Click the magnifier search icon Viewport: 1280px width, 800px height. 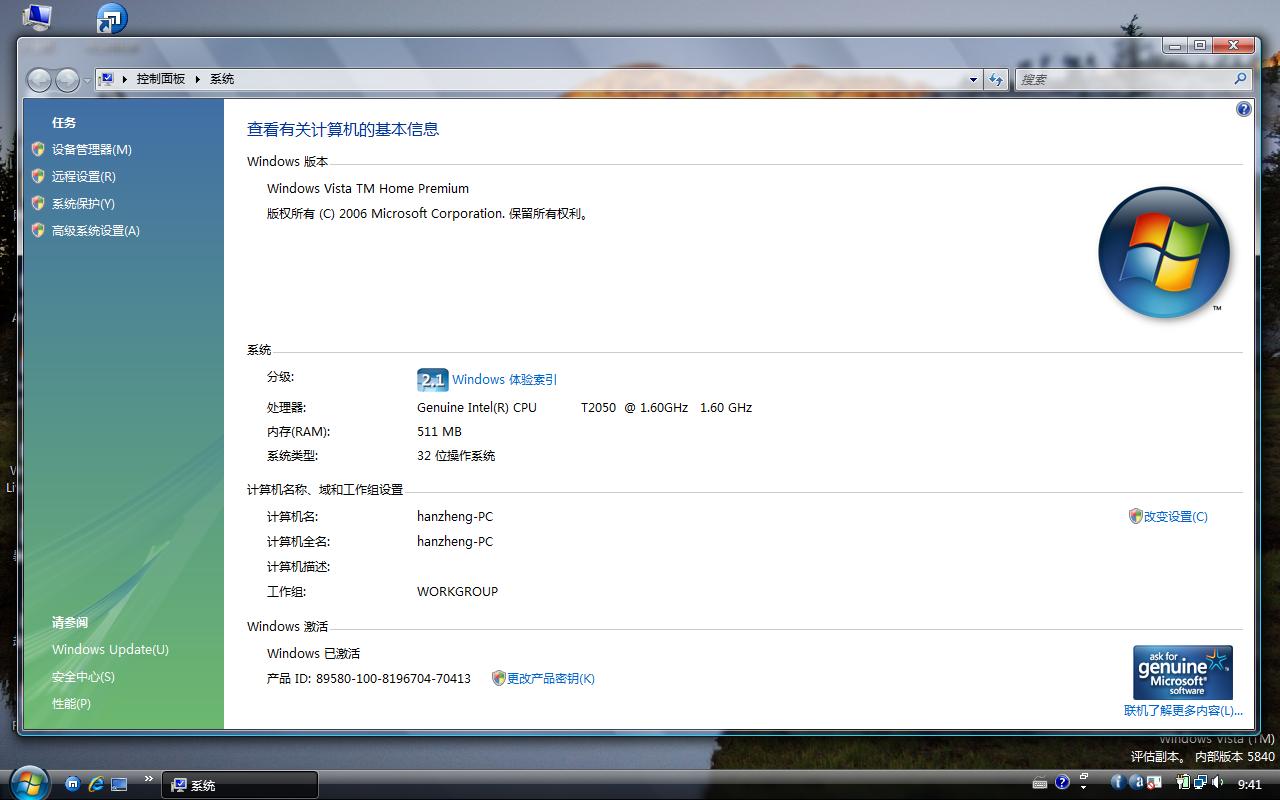1241,79
